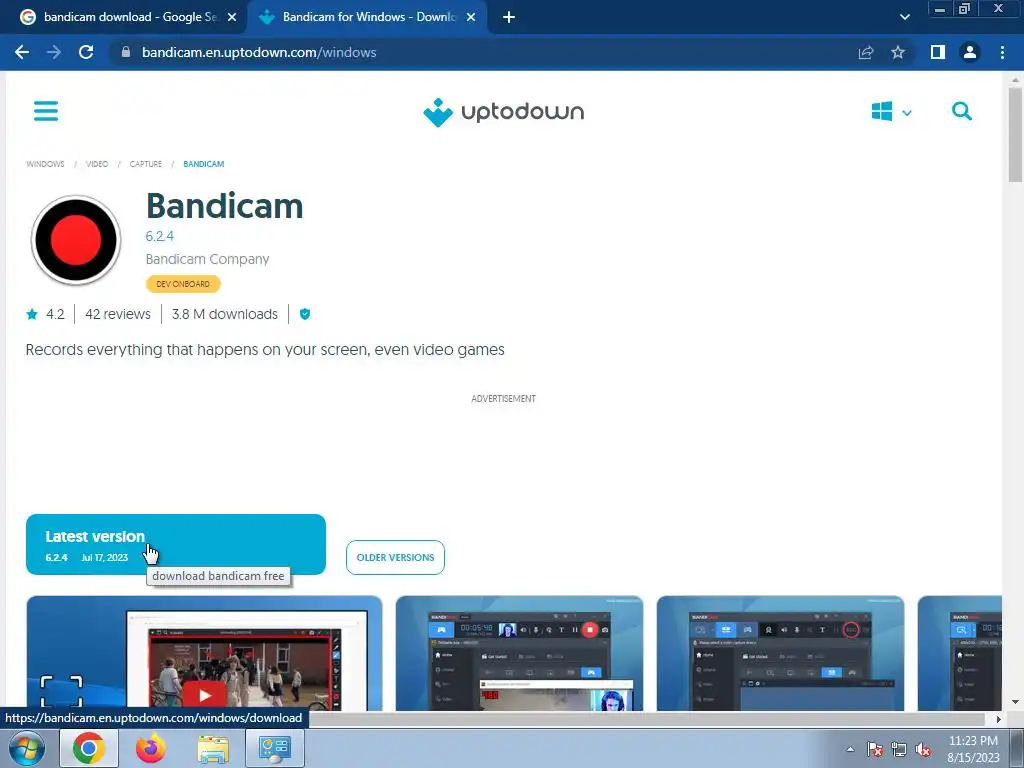The height and width of the screenshot is (768, 1024).
Task: Click the search magnifier icon
Action: click(x=961, y=111)
